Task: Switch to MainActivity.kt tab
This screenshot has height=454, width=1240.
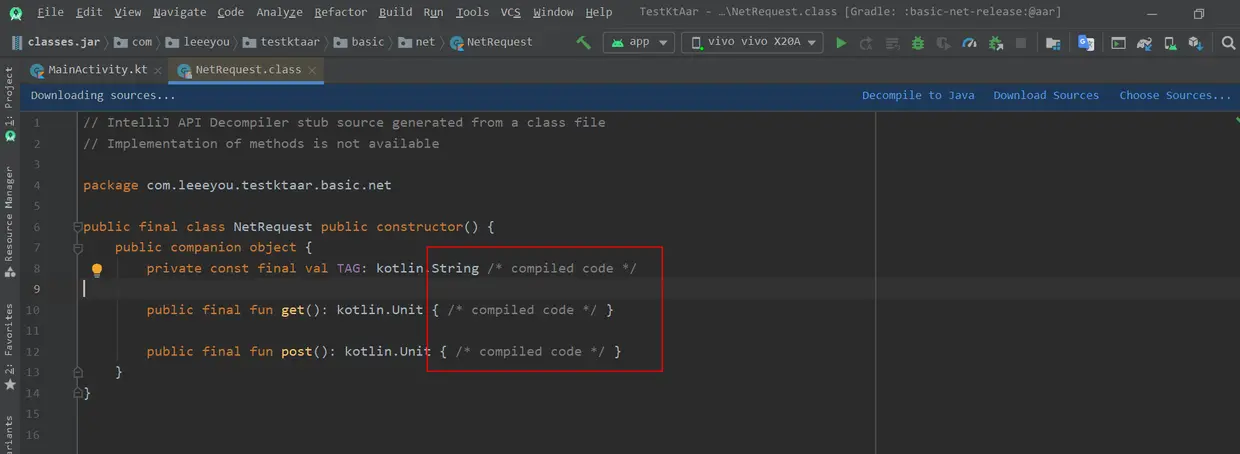Action: [97, 70]
